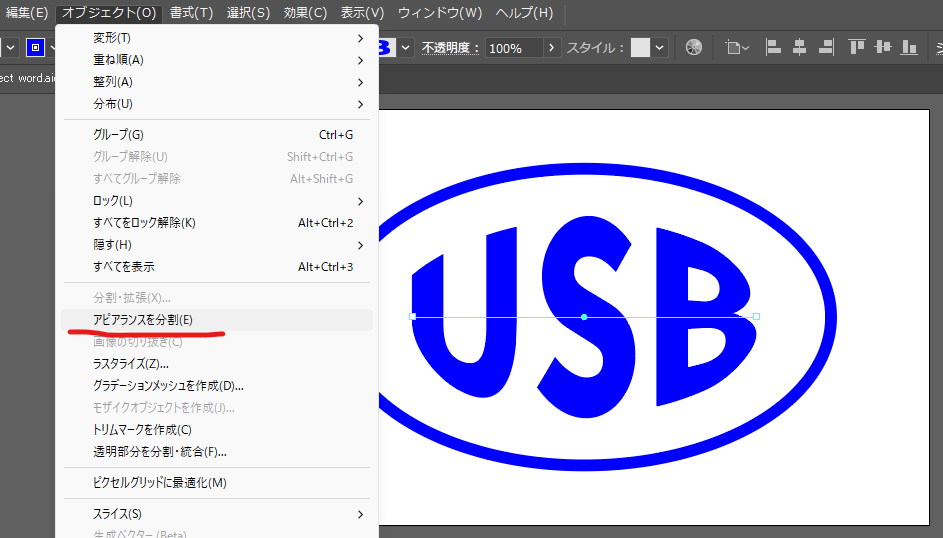Click the Vertical Align Bottom icon

909,47
